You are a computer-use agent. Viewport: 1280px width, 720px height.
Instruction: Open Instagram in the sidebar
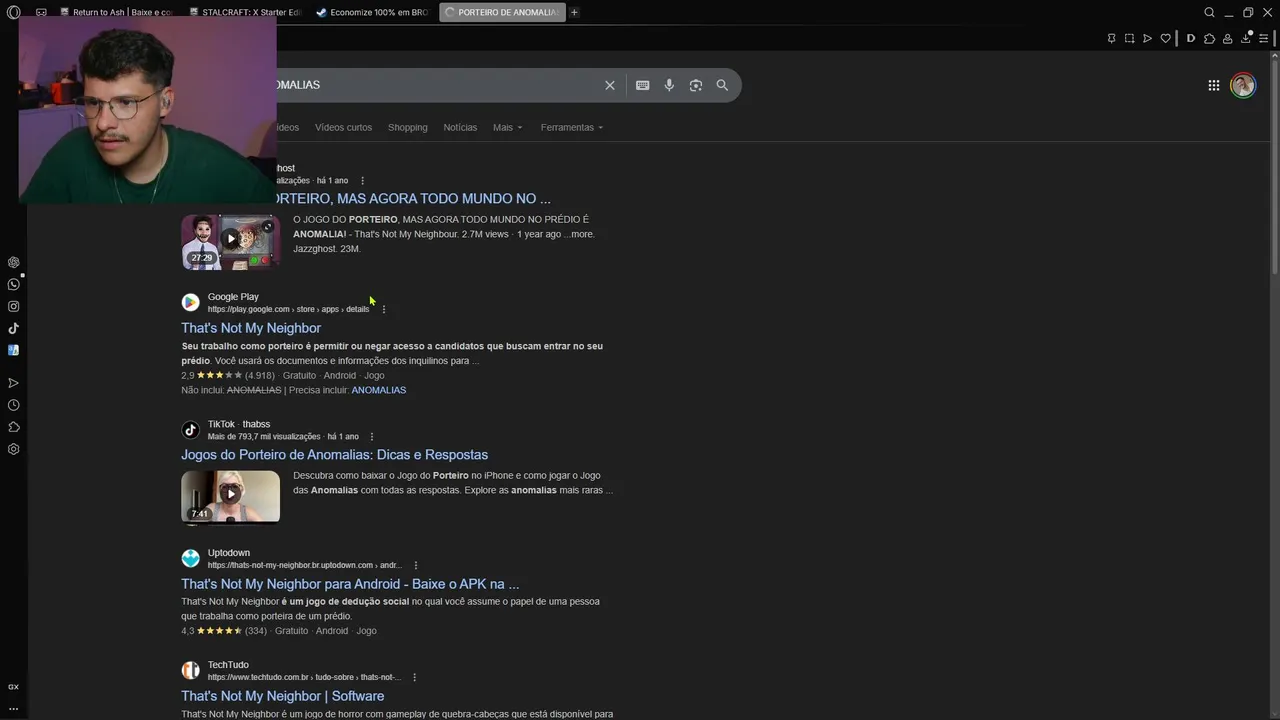click(13, 306)
